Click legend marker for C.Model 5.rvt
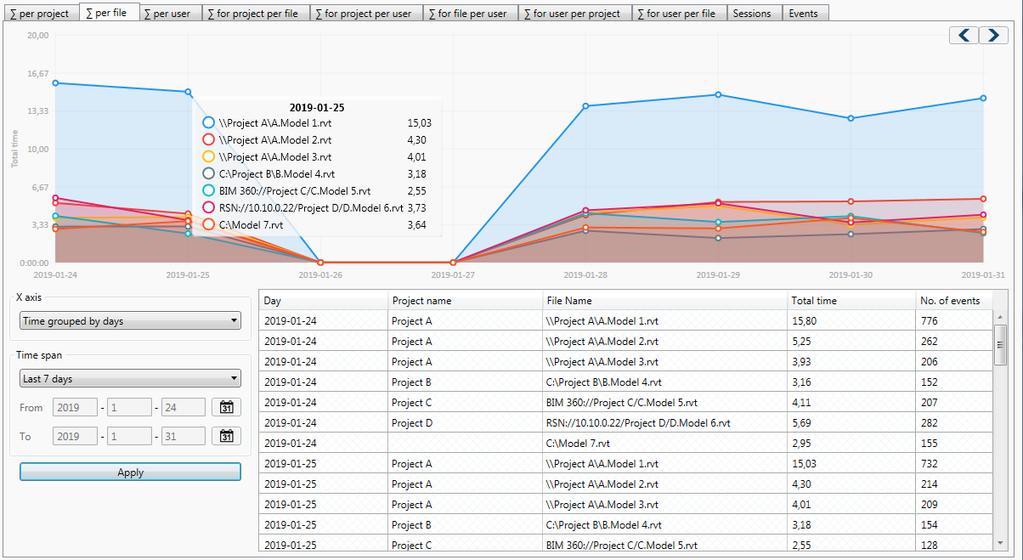The image size is (1023, 560). [x=208, y=190]
